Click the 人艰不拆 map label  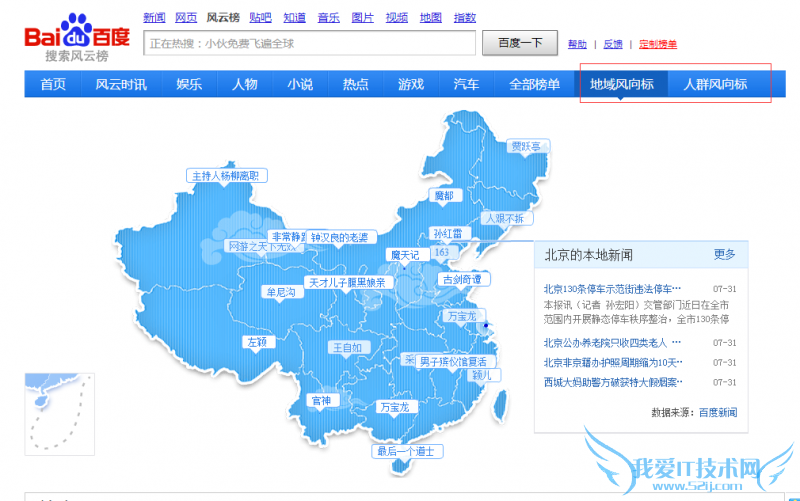point(506,218)
